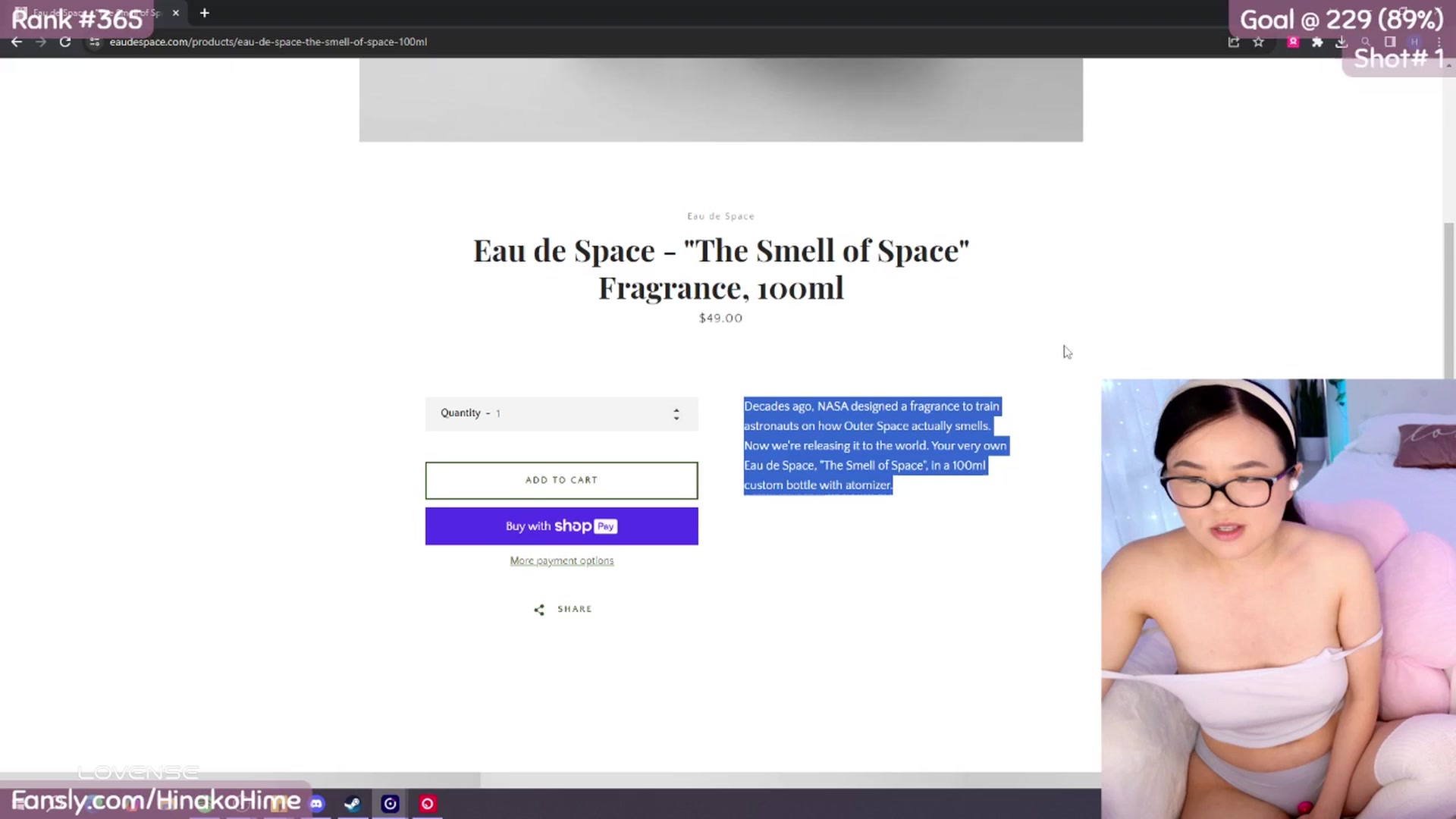Share this page from the address bar

pos(1234,42)
